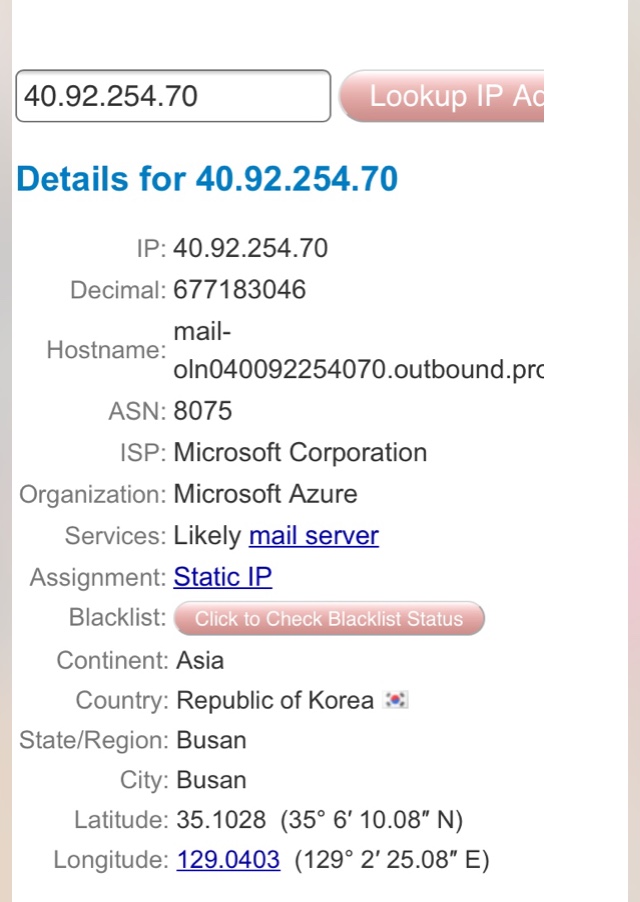The width and height of the screenshot is (640, 902).
Task: Click the Organization value Microsoft Azure
Action: pos(266,494)
